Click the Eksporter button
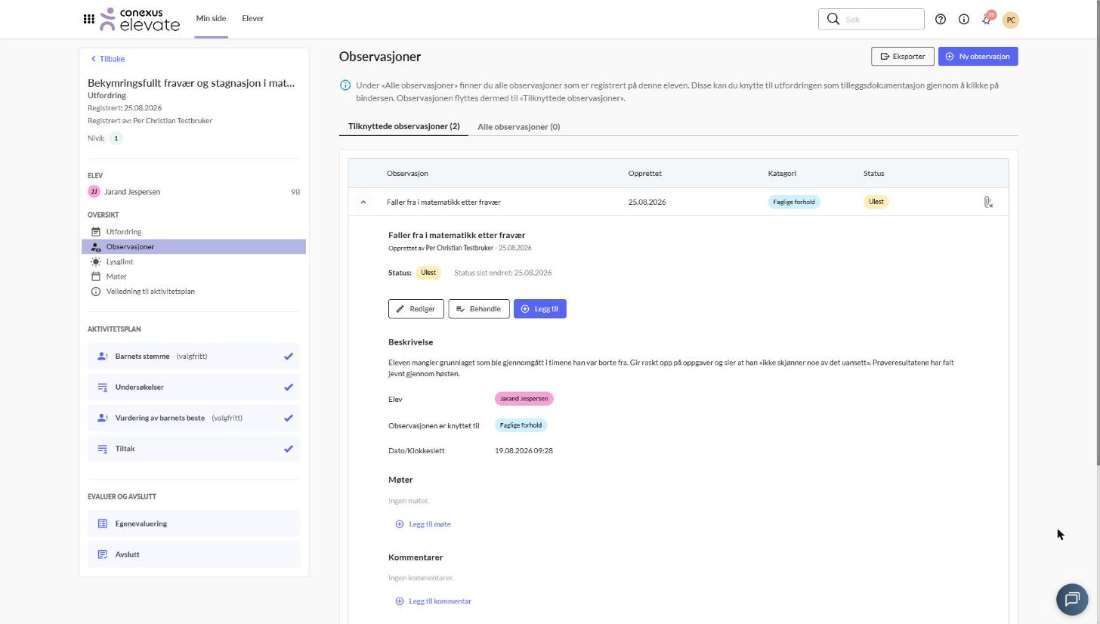This screenshot has height=624, width=1100. pyautogui.click(x=902, y=56)
